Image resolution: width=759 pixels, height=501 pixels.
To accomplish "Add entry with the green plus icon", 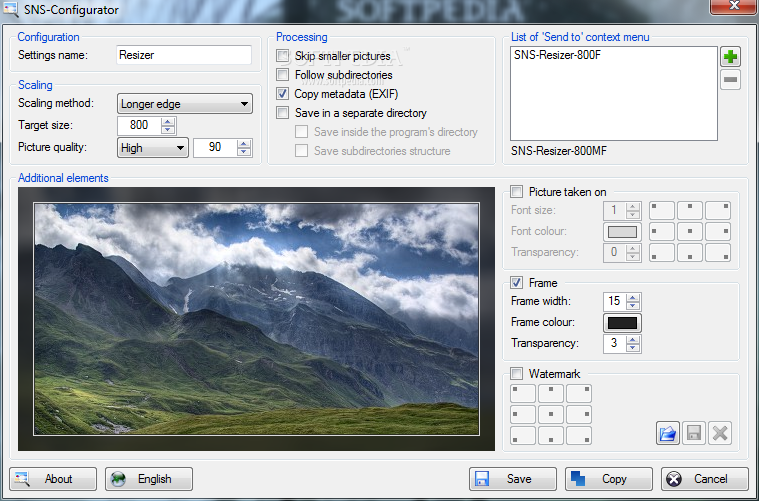I will click(x=730, y=57).
